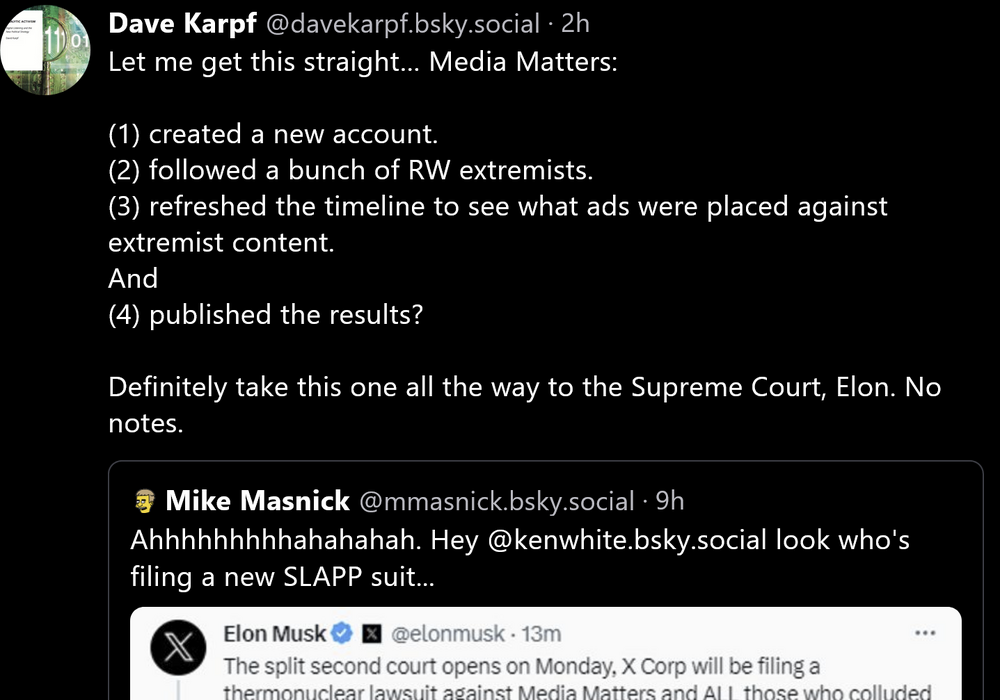Click the Dave Karpf display name

pos(182,23)
